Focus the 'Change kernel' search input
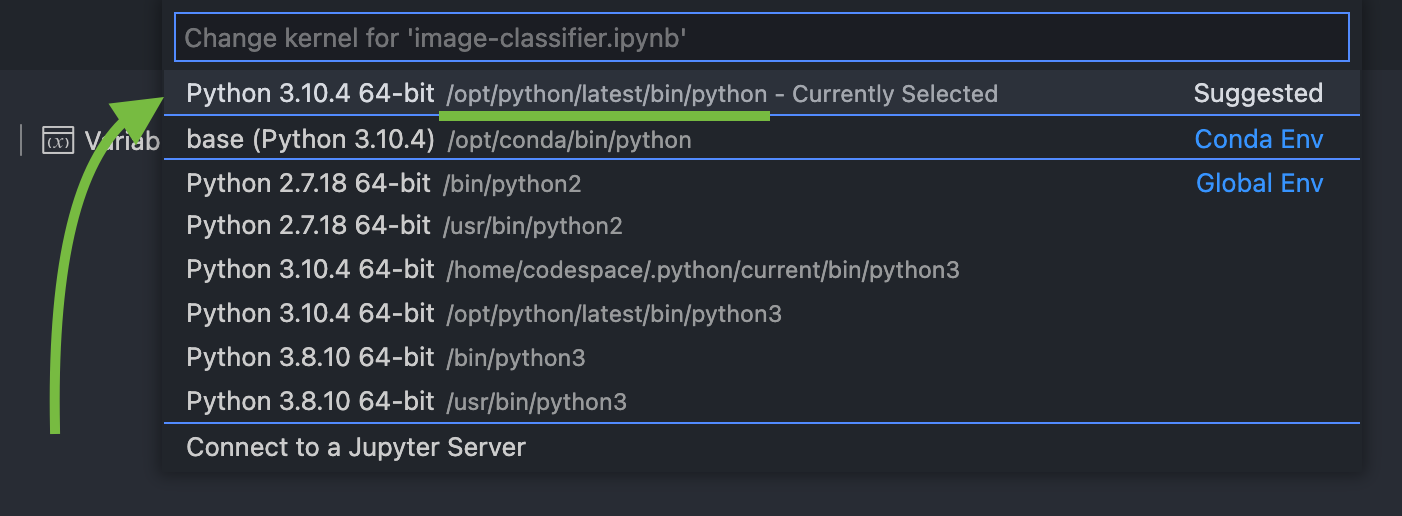The height and width of the screenshot is (516, 1402). [x=760, y=38]
